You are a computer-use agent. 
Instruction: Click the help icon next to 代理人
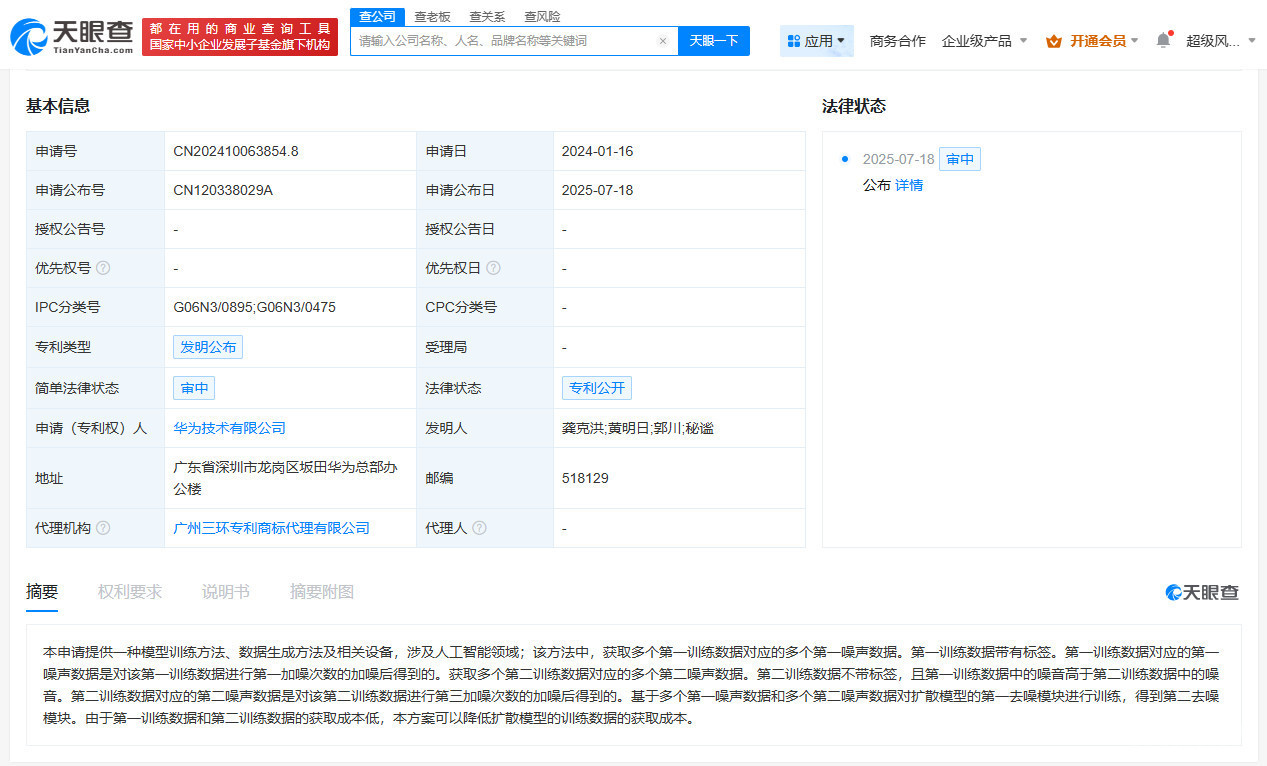point(479,528)
